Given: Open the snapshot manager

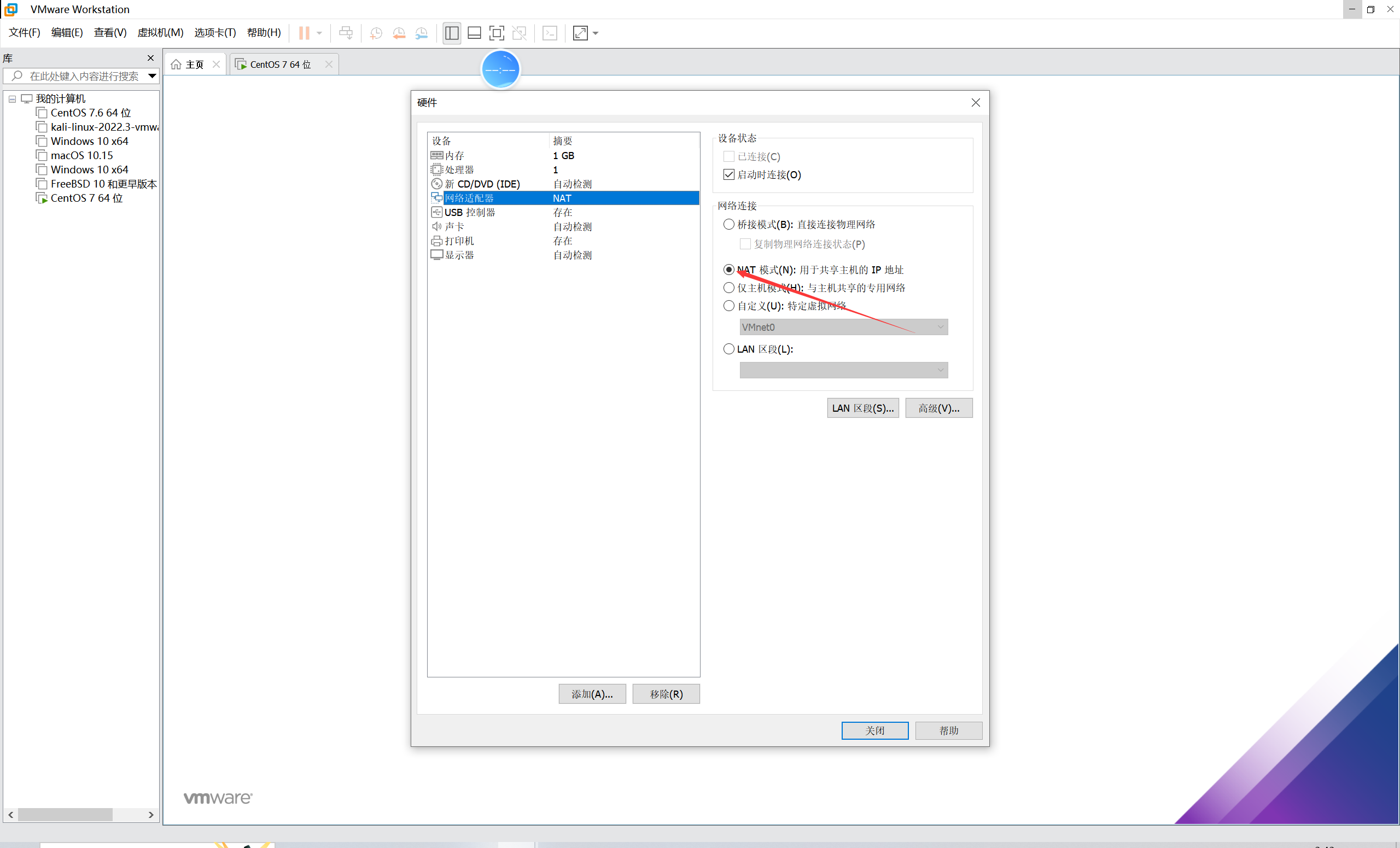Looking at the screenshot, I should click(x=421, y=33).
